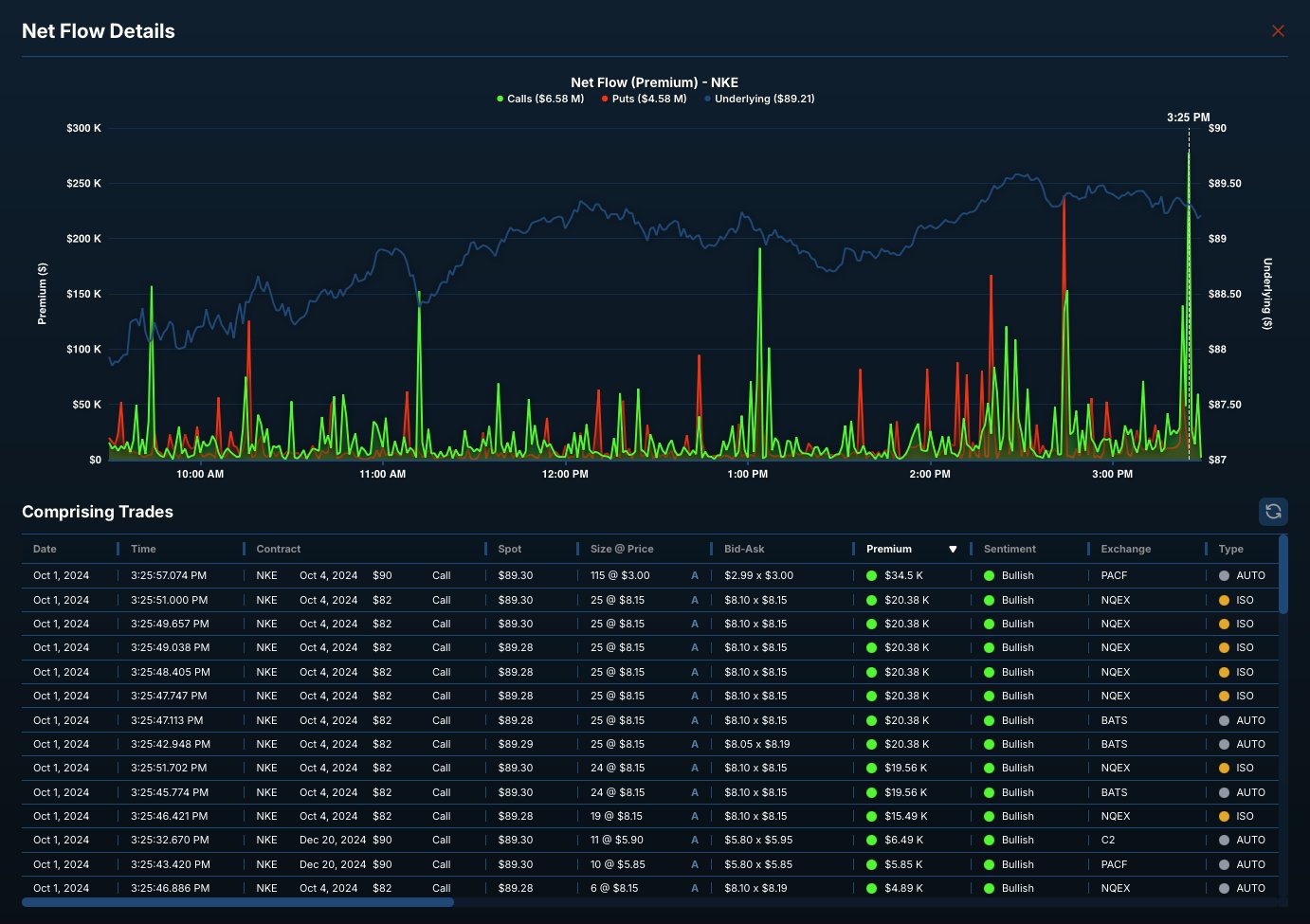1310x924 pixels.
Task: Sort by Sentiment column header
Action: pos(1010,549)
